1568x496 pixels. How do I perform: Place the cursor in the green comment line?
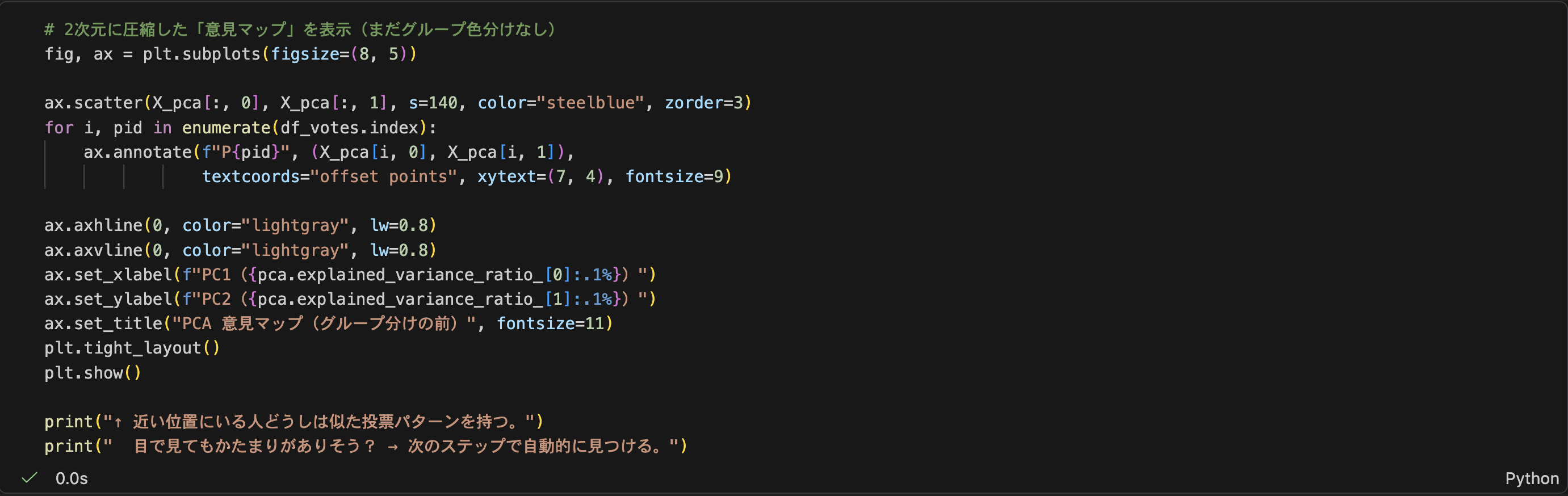coord(300,29)
